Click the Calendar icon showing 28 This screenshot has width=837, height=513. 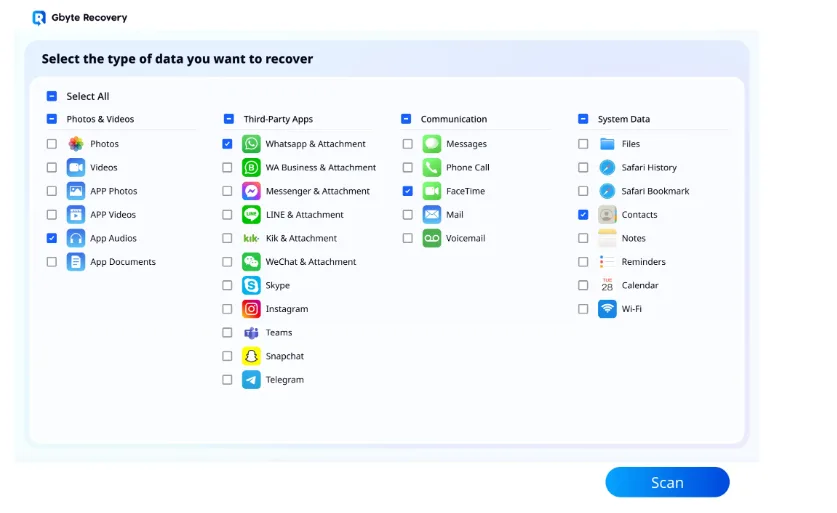pos(607,285)
